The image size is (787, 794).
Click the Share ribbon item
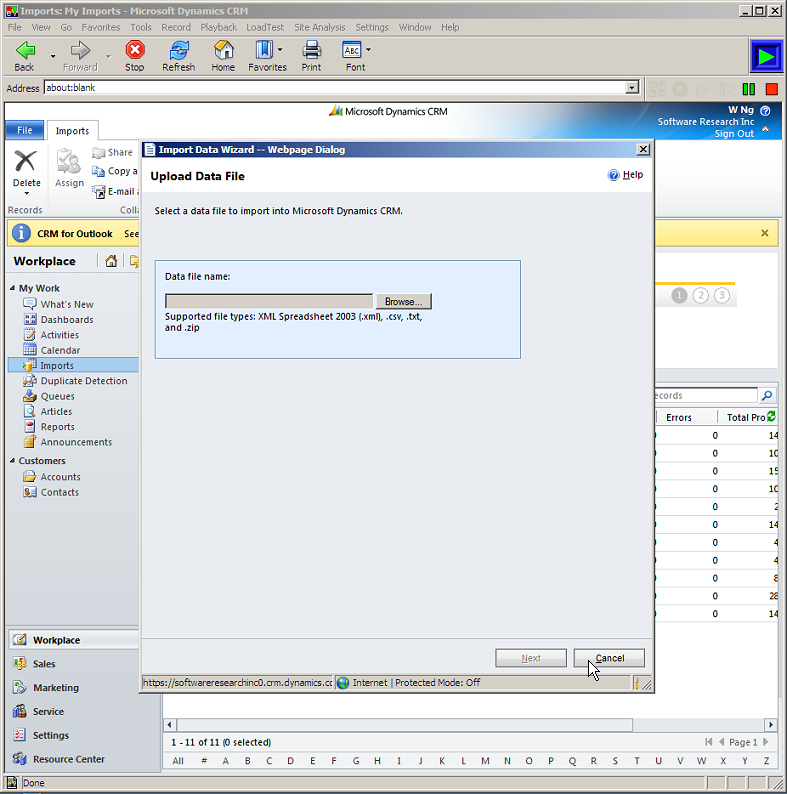pyautogui.click(x=113, y=152)
